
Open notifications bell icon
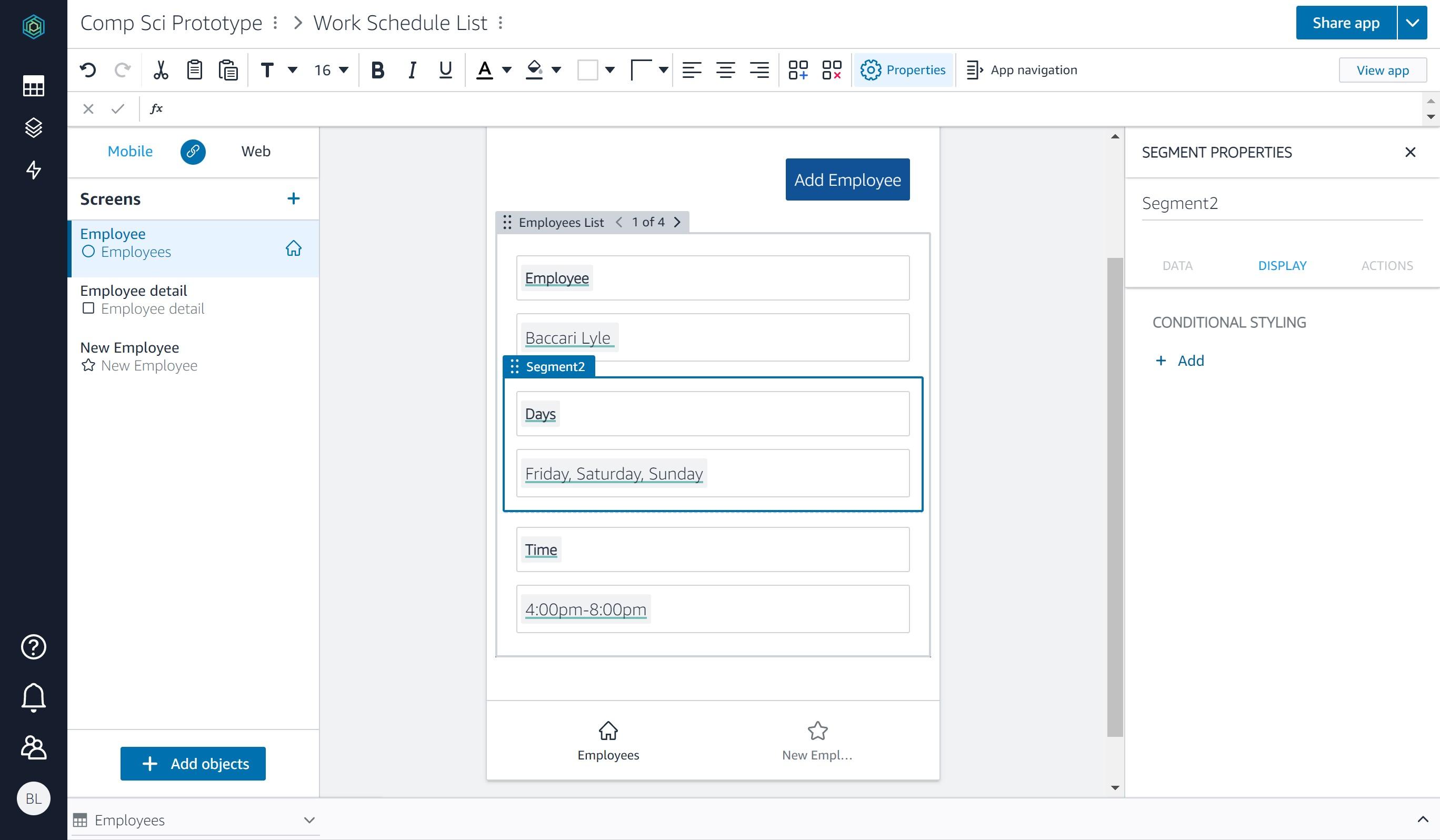coord(34,698)
